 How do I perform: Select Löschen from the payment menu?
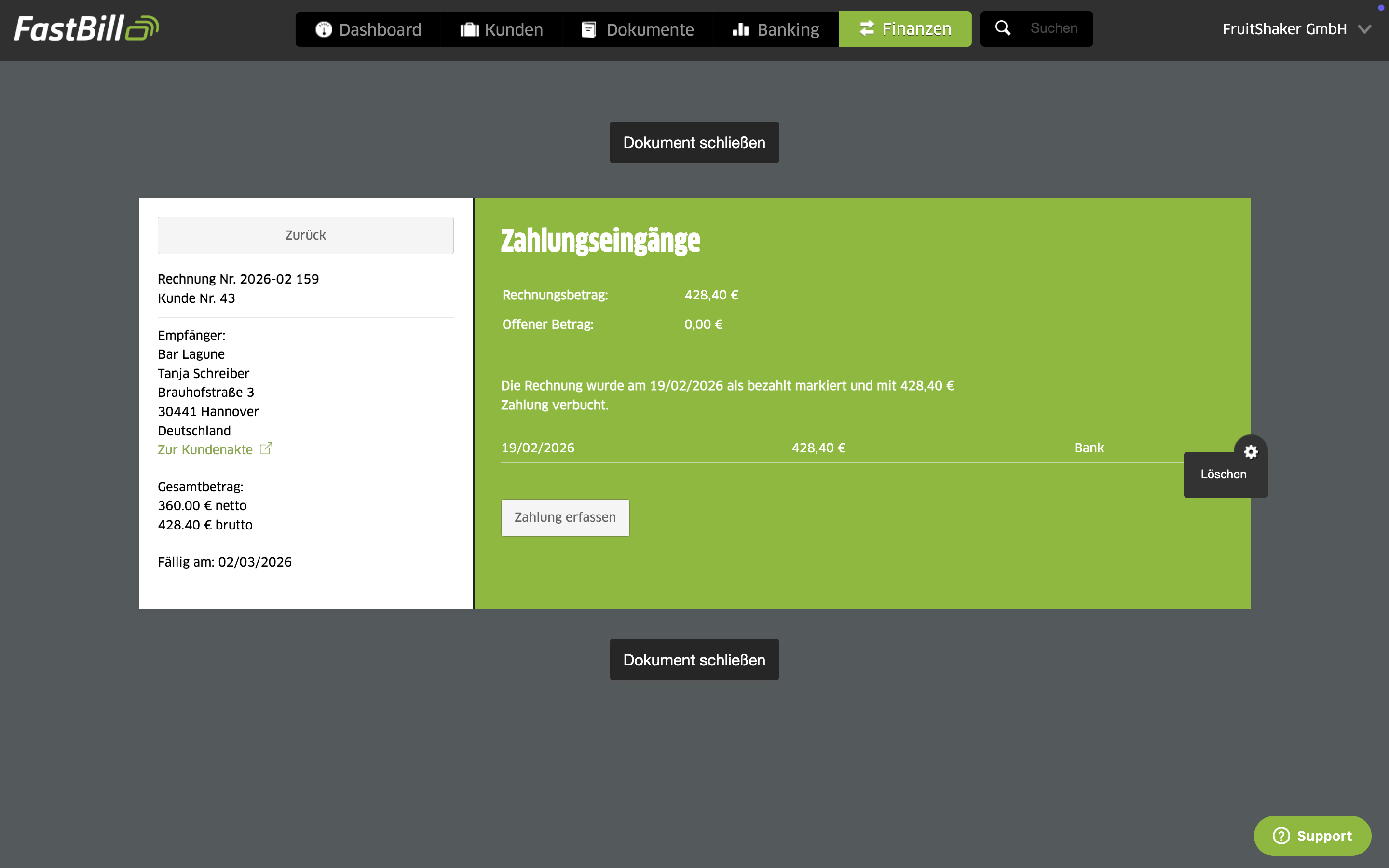point(1223,474)
